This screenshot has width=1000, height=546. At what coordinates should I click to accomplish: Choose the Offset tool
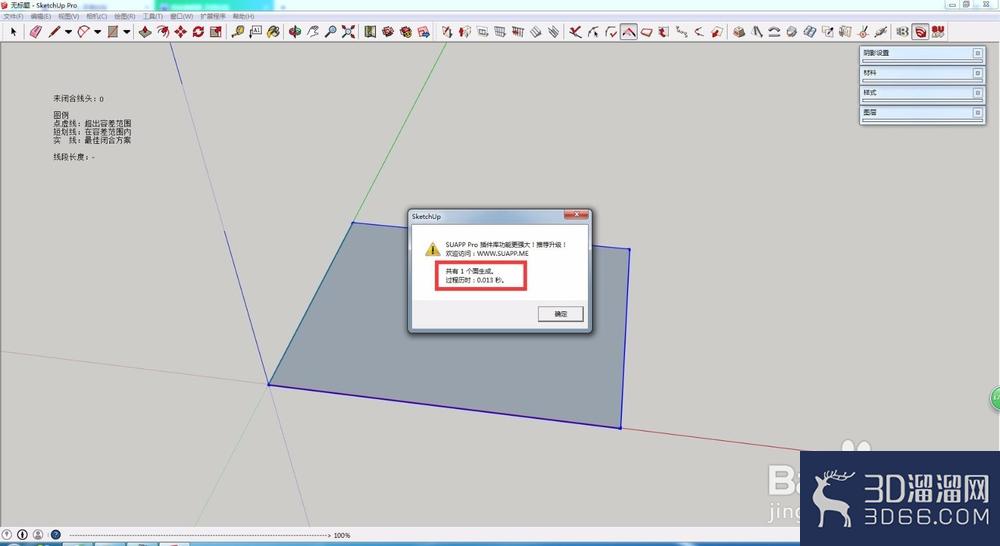[x=163, y=31]
